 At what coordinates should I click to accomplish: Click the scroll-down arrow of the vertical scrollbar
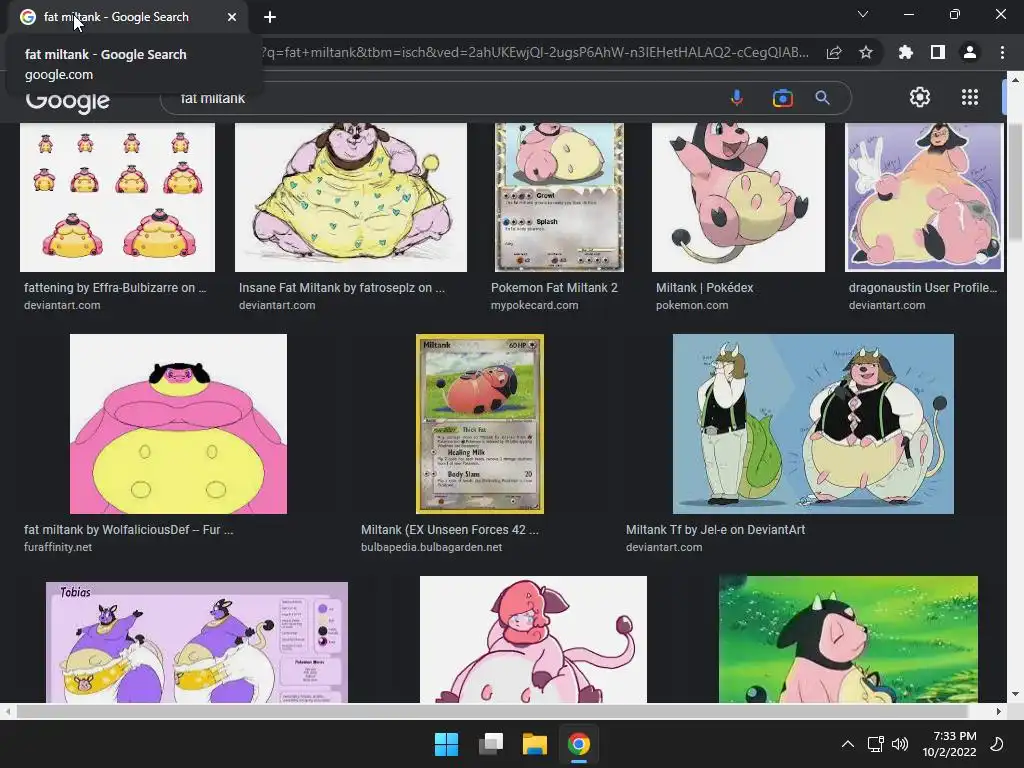[1015, 694]
